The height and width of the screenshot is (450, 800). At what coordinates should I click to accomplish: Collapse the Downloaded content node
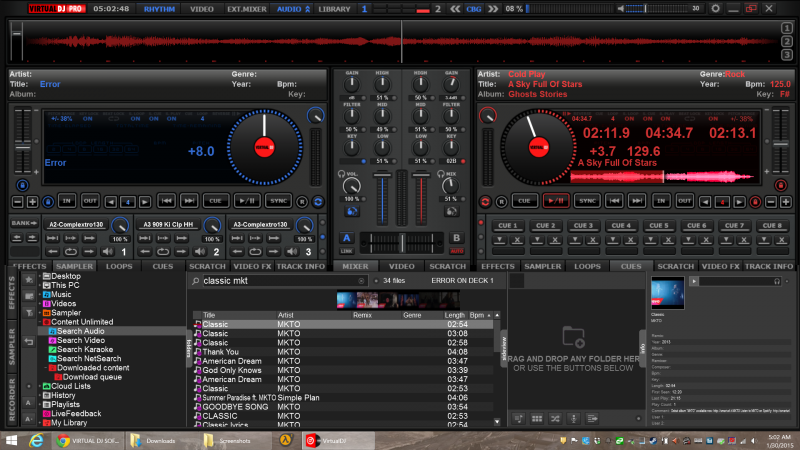[46, 368]
